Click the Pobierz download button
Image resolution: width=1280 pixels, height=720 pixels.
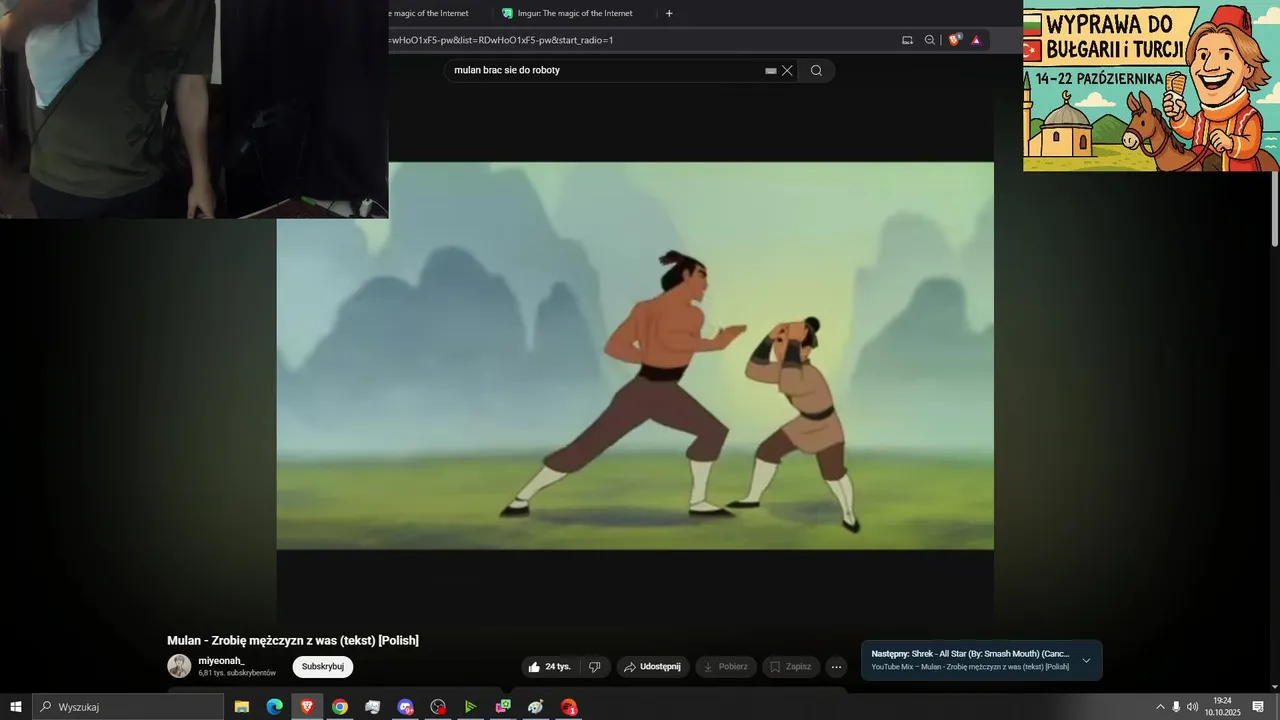point(725,667)
